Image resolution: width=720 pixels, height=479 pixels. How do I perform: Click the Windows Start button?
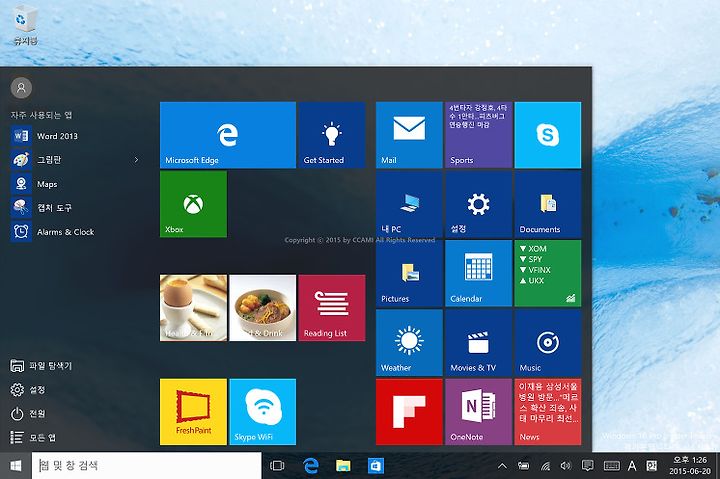coord(16,466)
